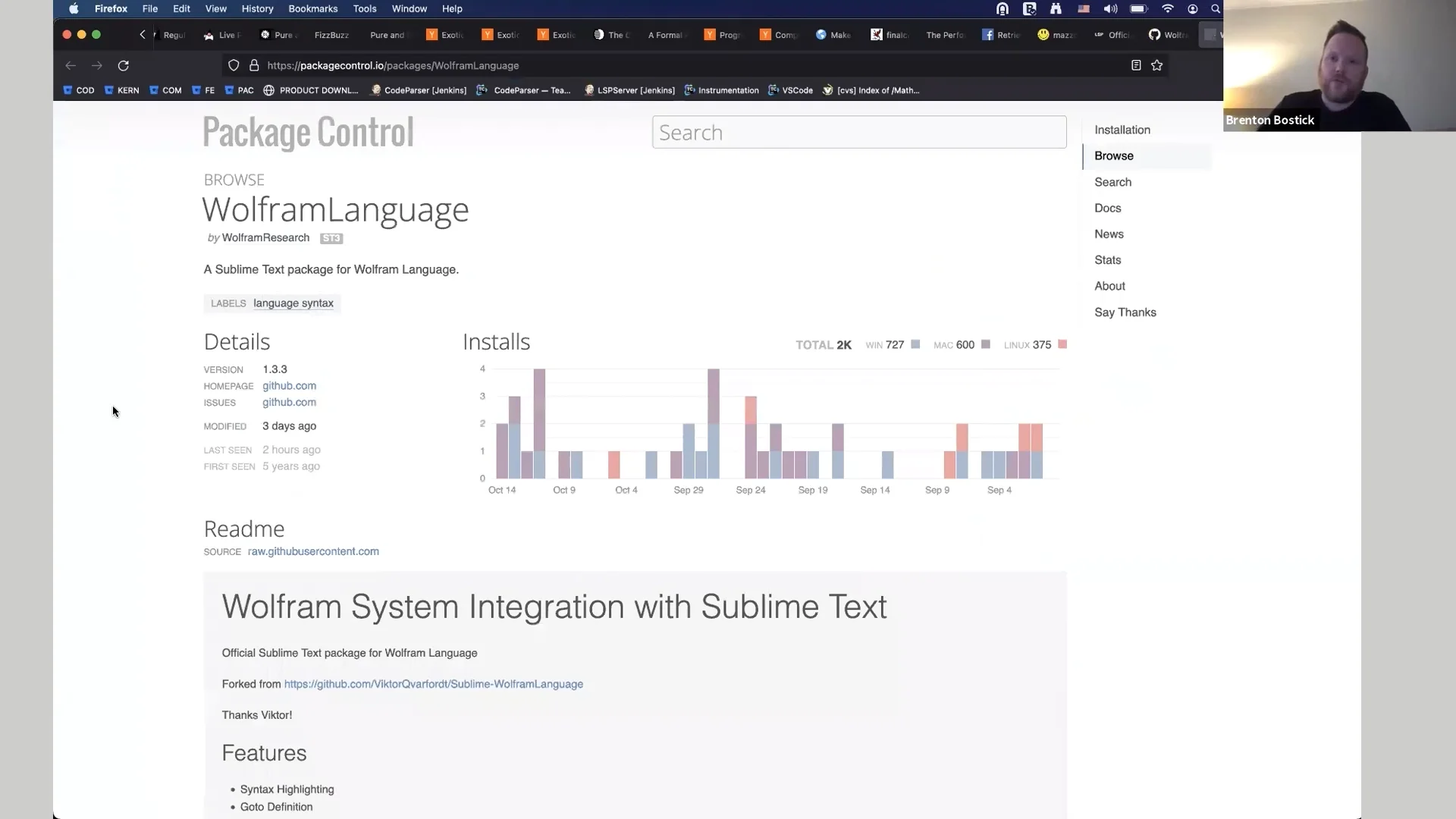The image size is (1456, 819).
Task: Click the browser reload page icon
Action: tap(124, 66)
